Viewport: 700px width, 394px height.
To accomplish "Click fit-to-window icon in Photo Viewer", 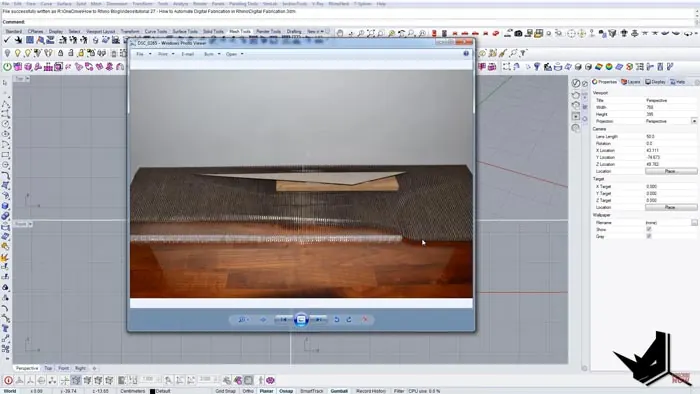I will pos(263,319).
